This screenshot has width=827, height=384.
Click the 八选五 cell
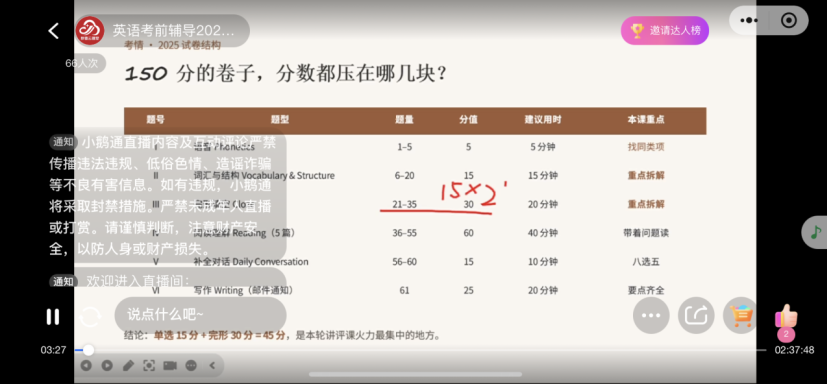pyautogui.click(x=646, y=262)
